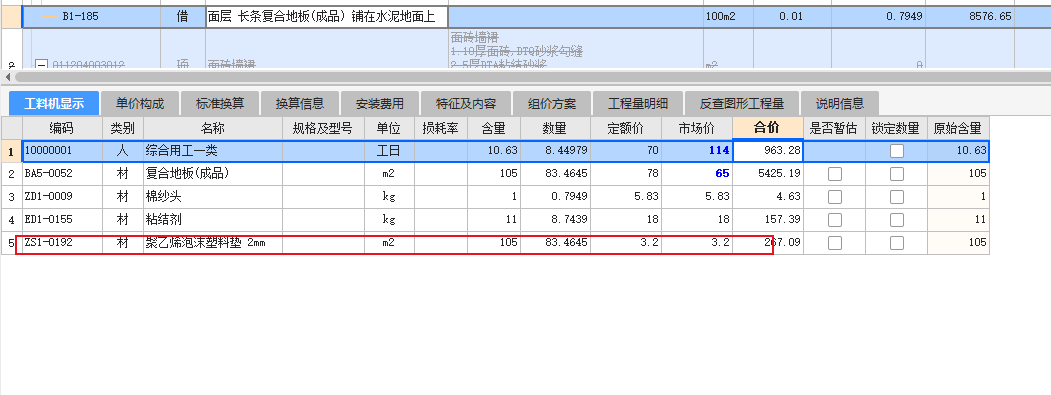The width and height of the screenshot is (1051, 395).
Task: Click the 单位 column header
Action: (x=389, y=127)
